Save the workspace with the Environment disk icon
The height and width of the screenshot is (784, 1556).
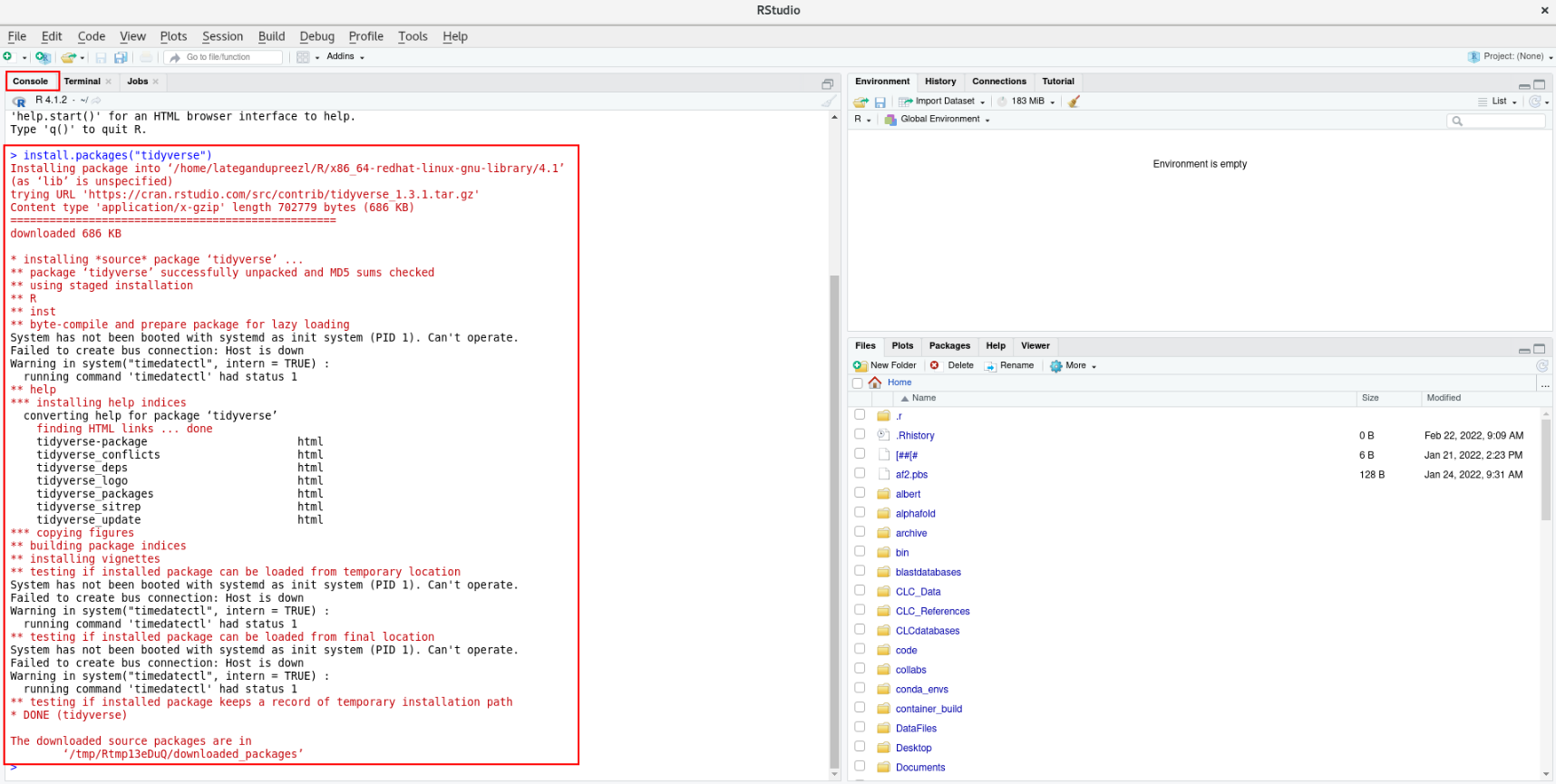point(880,102)
